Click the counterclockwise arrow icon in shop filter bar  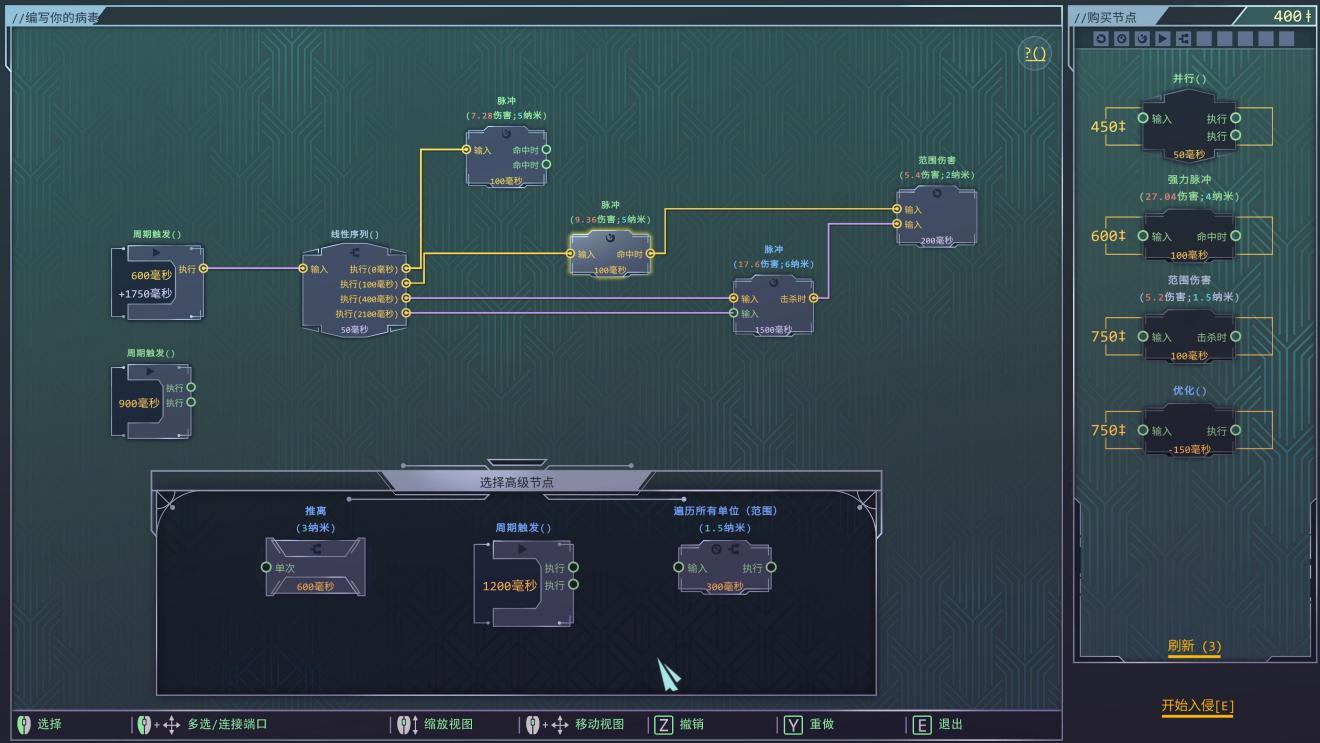1101,38
